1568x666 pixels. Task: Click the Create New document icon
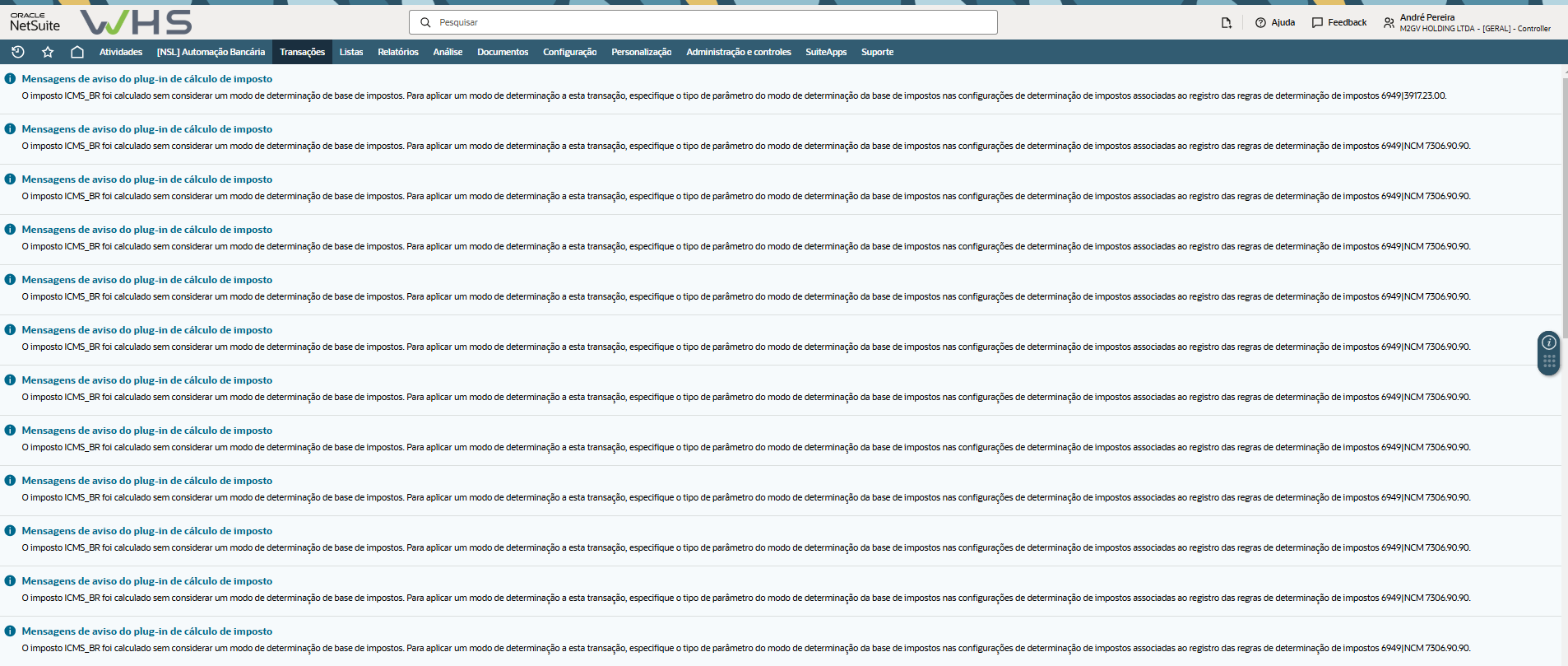(1226, 23)
